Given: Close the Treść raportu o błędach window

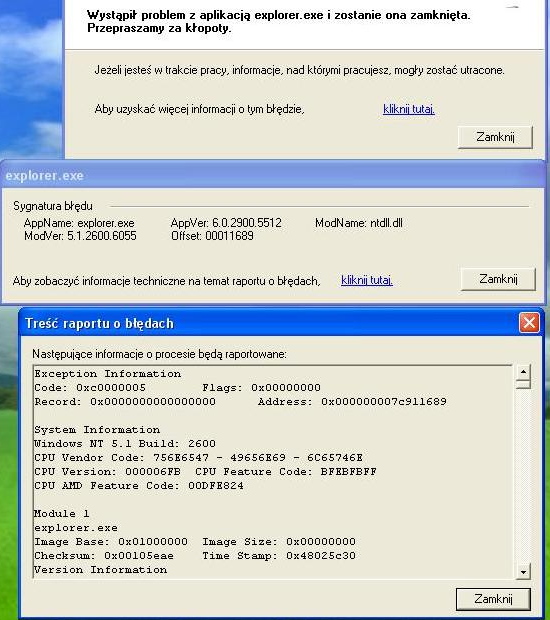Looking at the screenshot, I should (529, 322).
